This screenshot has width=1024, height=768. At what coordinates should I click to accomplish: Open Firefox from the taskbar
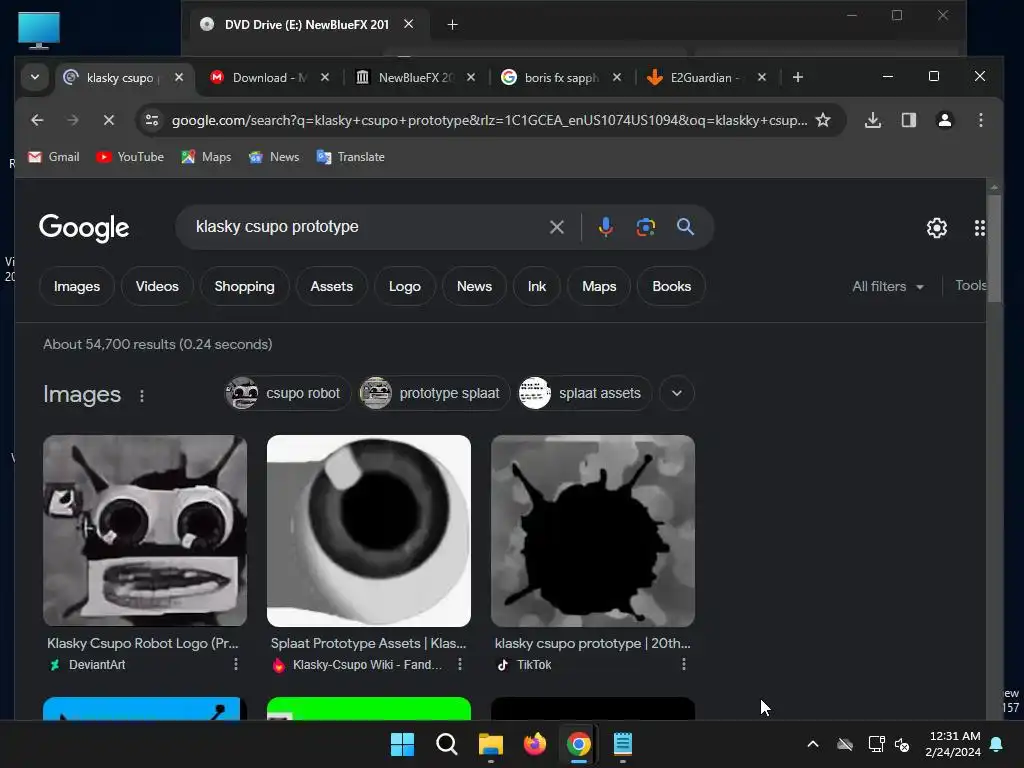[x=535, y=744]
